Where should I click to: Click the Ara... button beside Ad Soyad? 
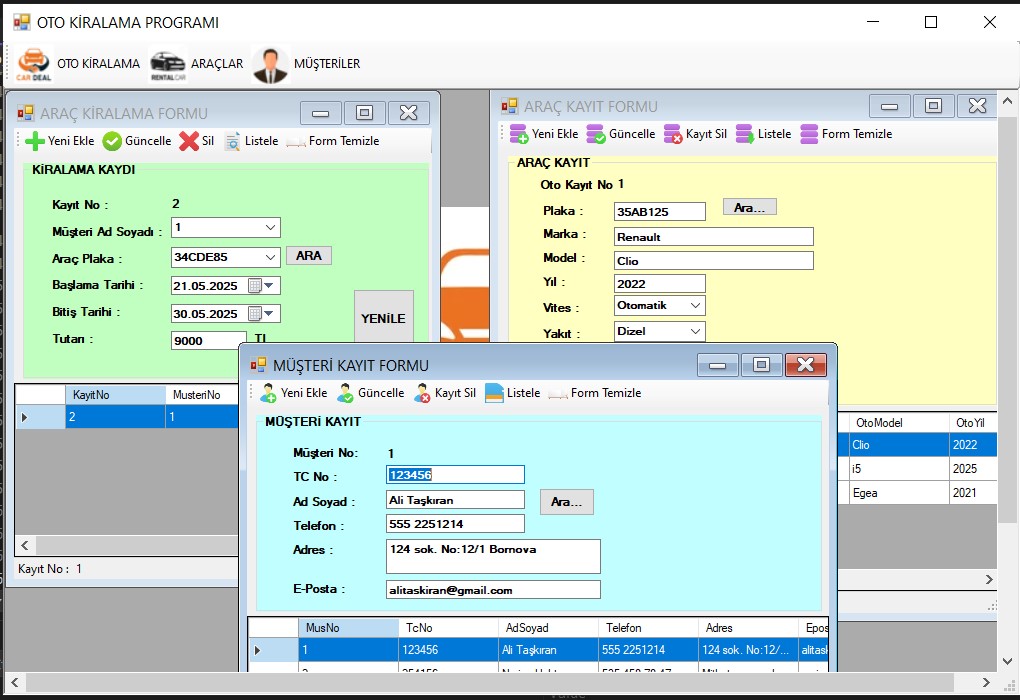point(566,502)
